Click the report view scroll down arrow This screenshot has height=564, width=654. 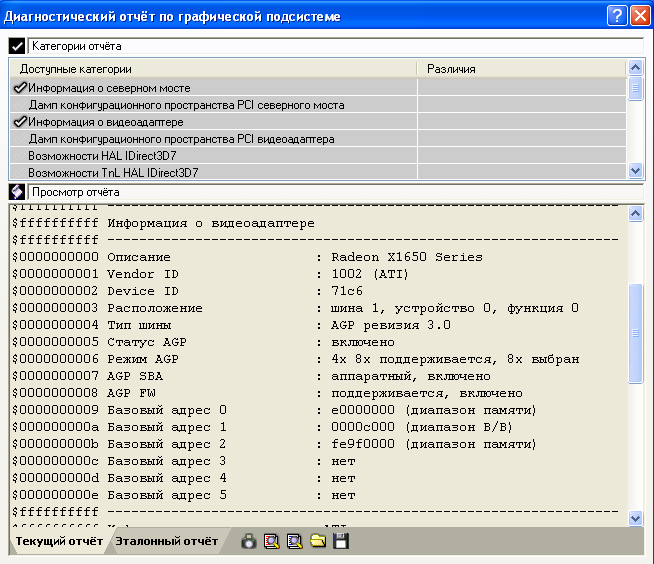coord(635,519)
